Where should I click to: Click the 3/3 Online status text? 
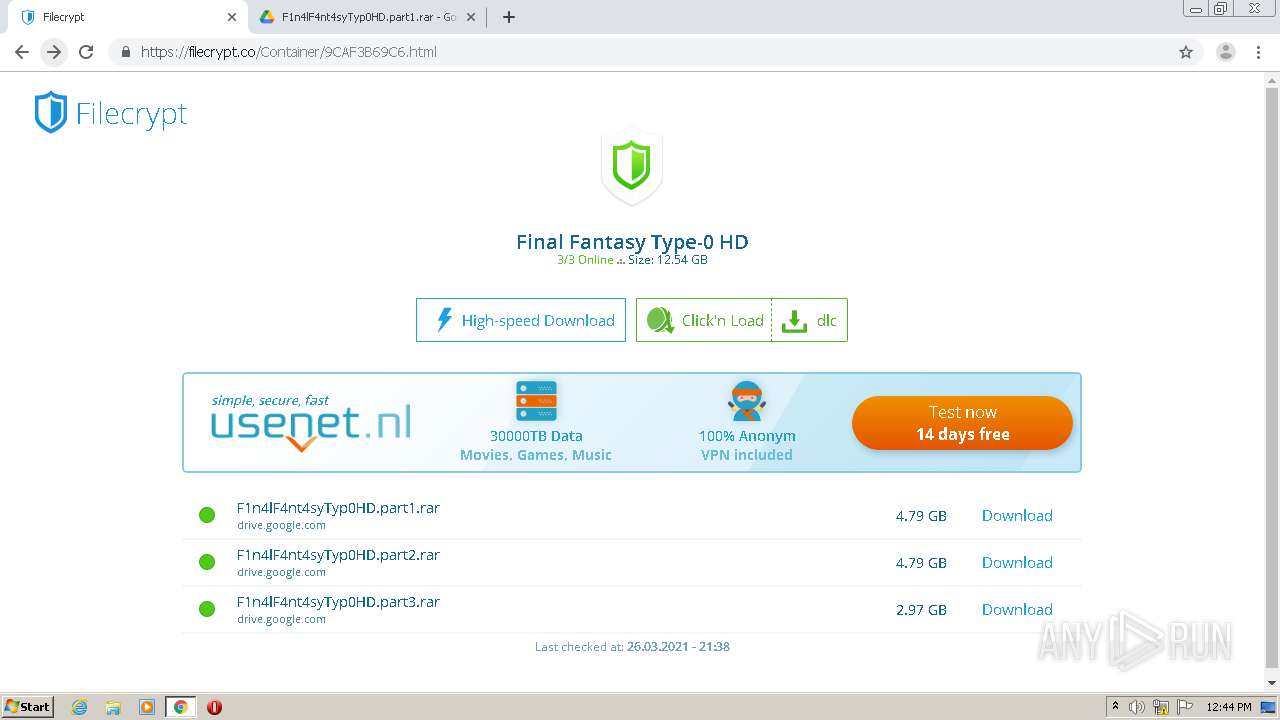click(x=585, y=260)
